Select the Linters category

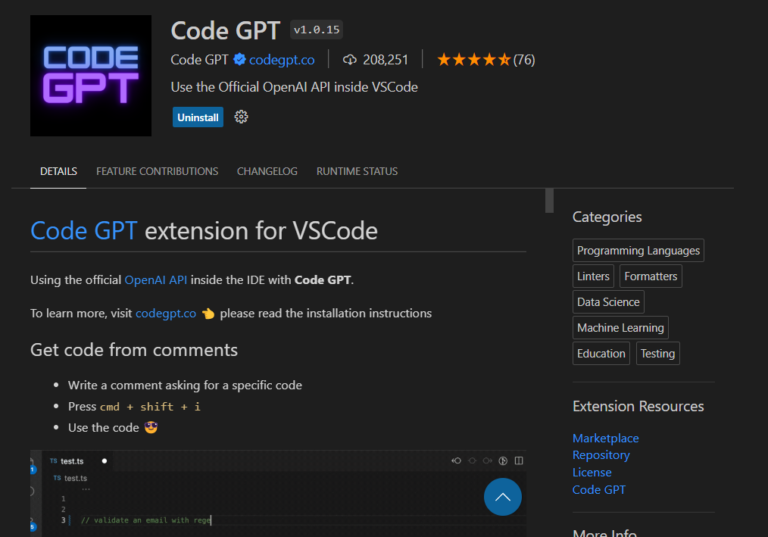(x=593, y=276)
